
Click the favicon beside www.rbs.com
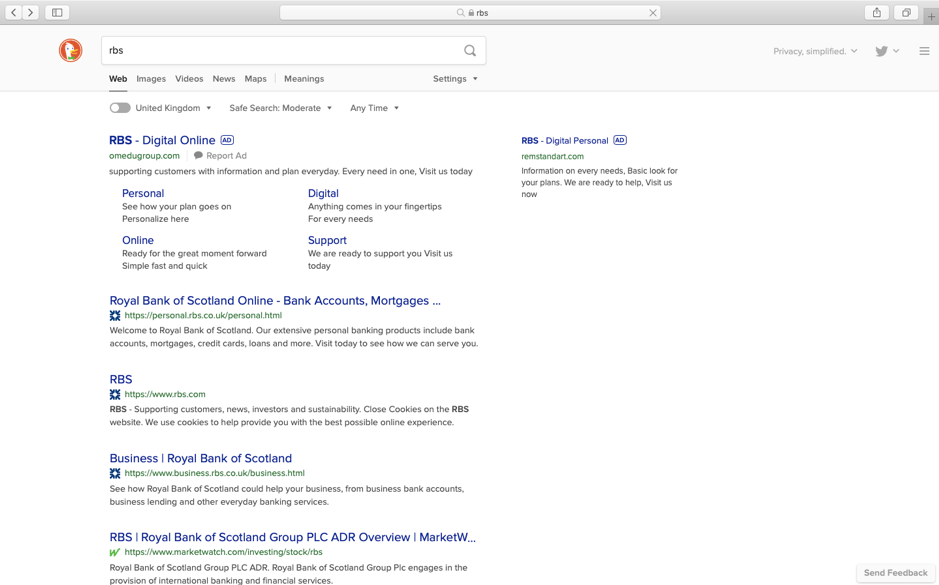[115, 395]
